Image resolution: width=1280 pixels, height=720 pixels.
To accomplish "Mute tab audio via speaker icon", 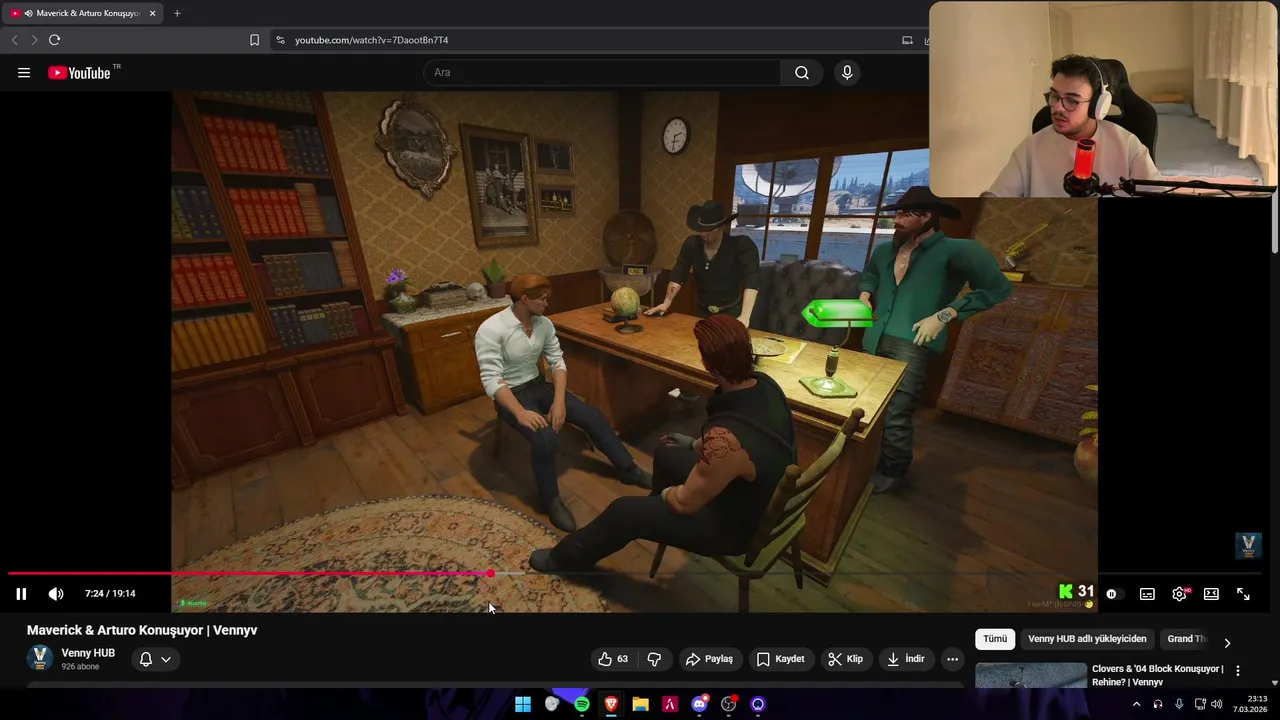I will pos(28,13).
